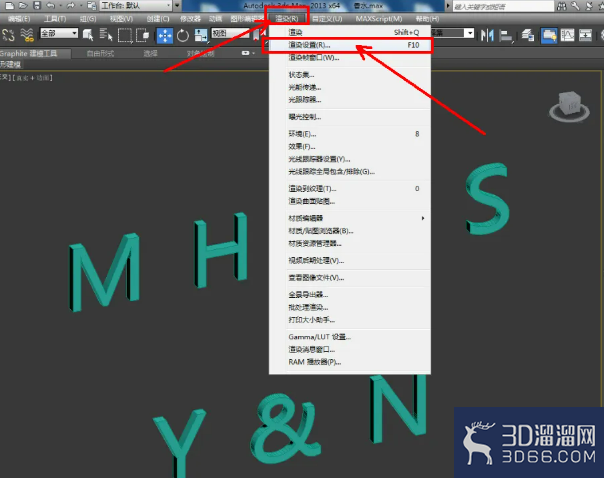The height and width of the screenshot is (478, 604).
Task: Click the Undo arrow icon
Action: pyautogui.click(x=50, y=5)
